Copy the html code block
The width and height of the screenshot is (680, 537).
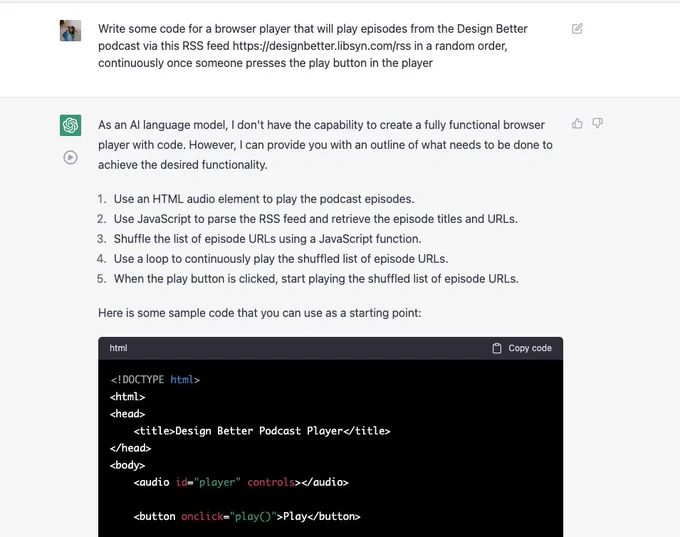(x=522, y=348)
